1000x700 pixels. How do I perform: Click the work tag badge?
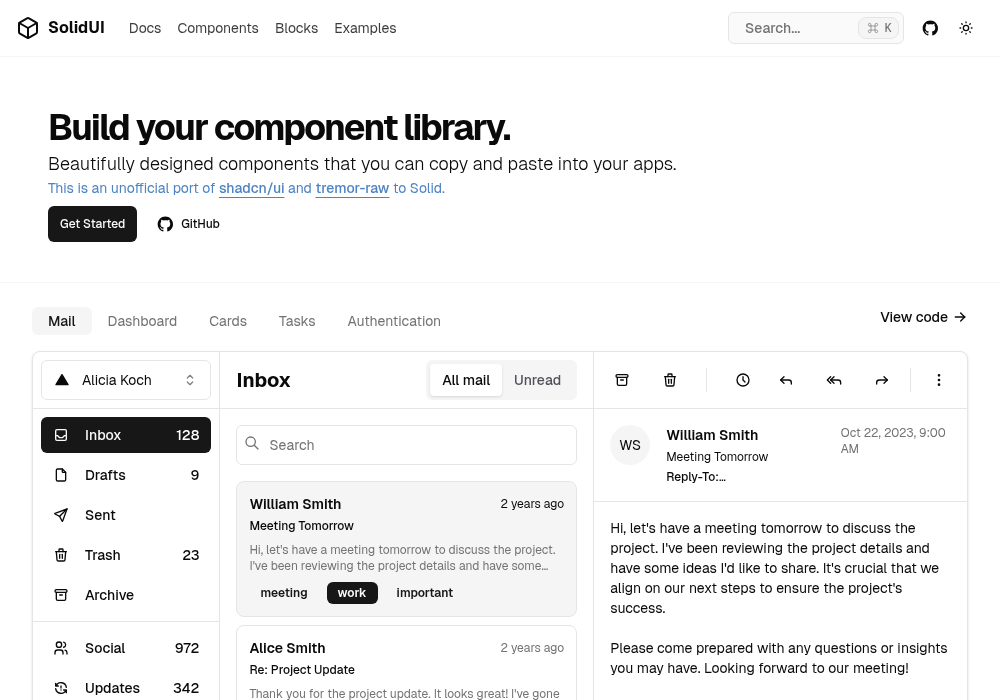tap(352, 592)
